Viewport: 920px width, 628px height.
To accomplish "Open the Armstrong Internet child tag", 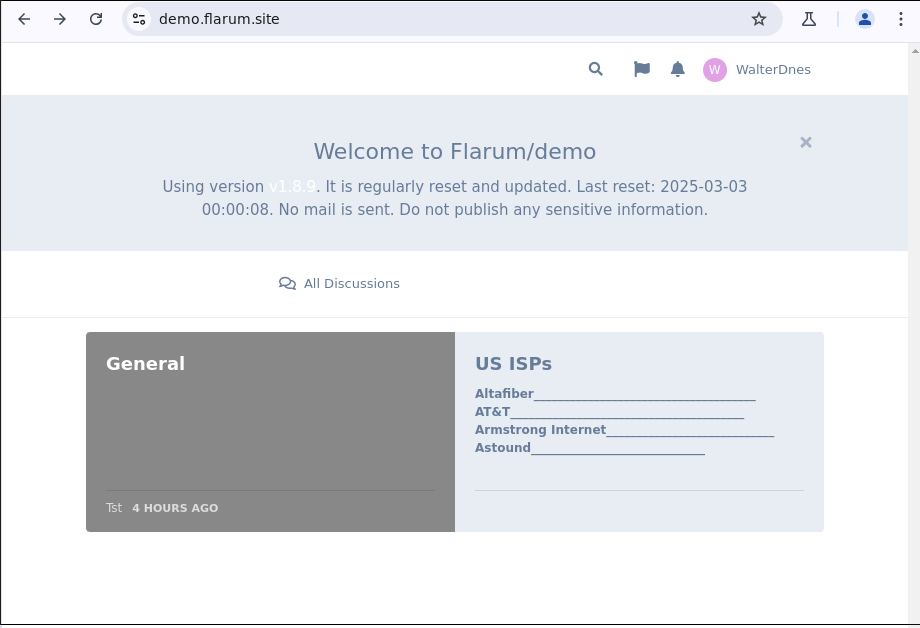I will 540,430.
